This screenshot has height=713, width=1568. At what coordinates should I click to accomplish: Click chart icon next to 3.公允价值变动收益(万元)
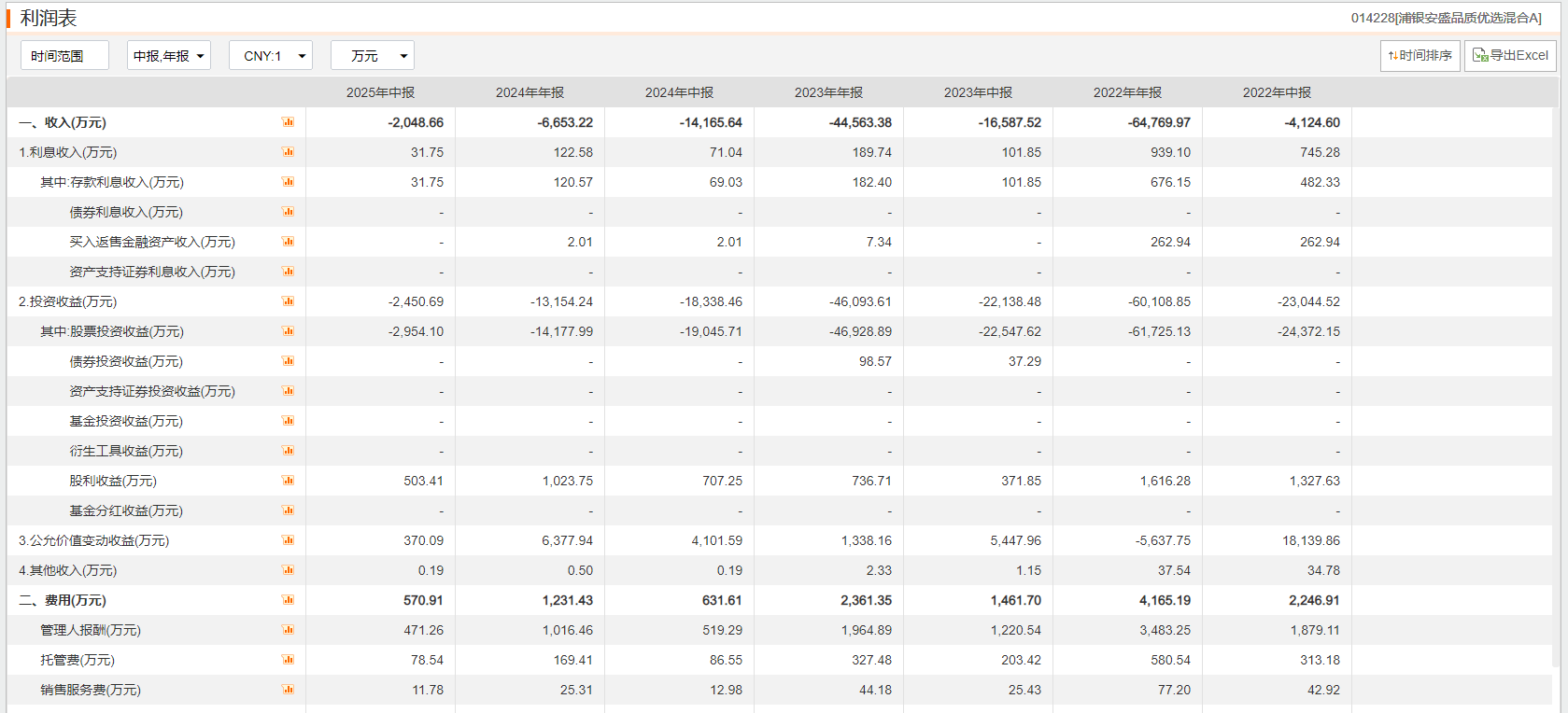tap(289, 540)
